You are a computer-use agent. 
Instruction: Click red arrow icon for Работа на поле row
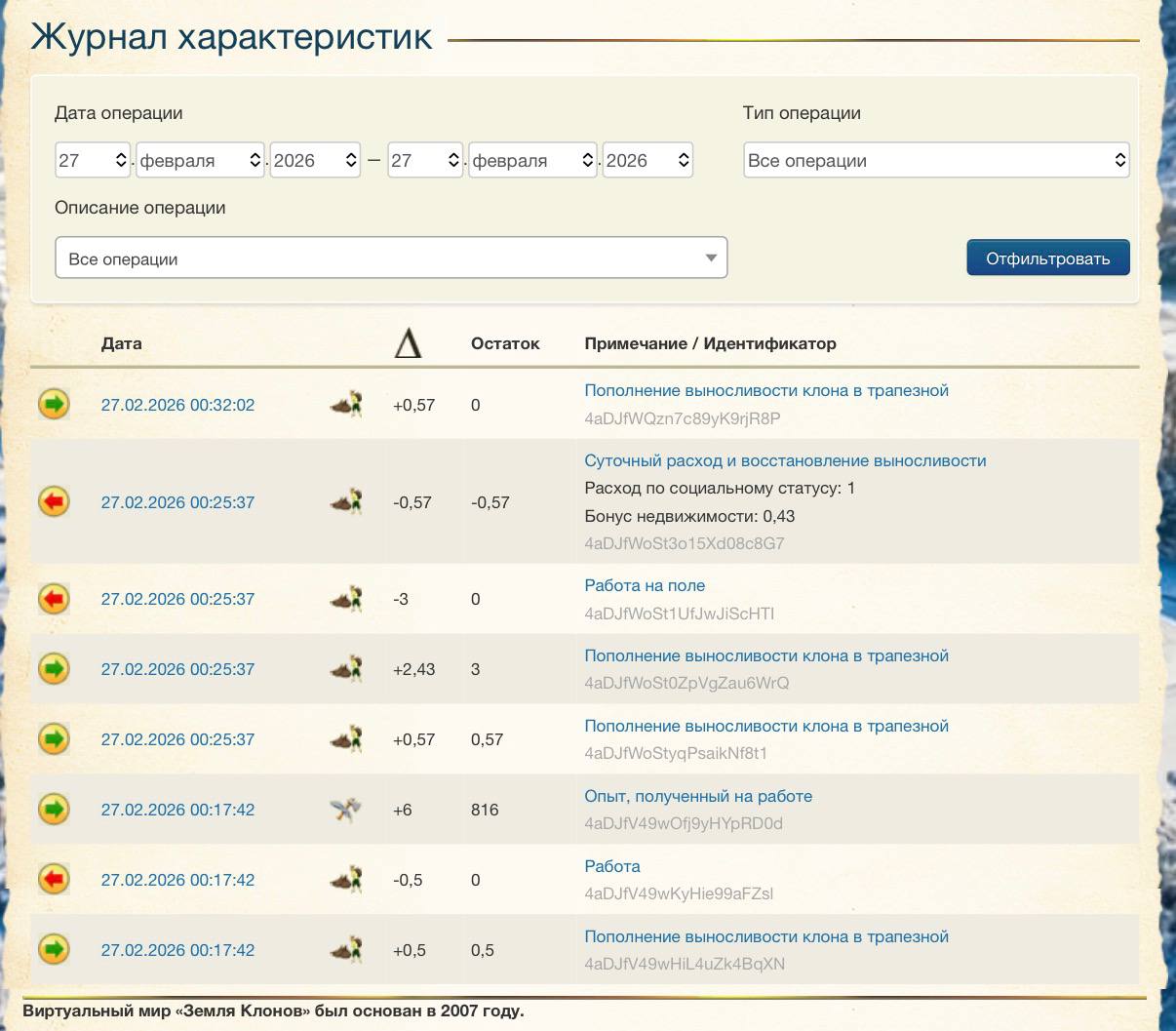(x=54, y=599)
